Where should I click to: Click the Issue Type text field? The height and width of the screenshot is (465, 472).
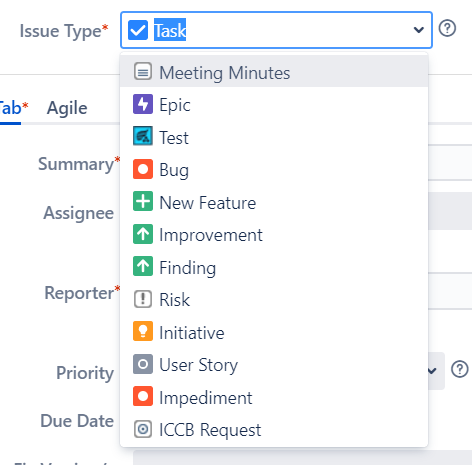(276, 30)
